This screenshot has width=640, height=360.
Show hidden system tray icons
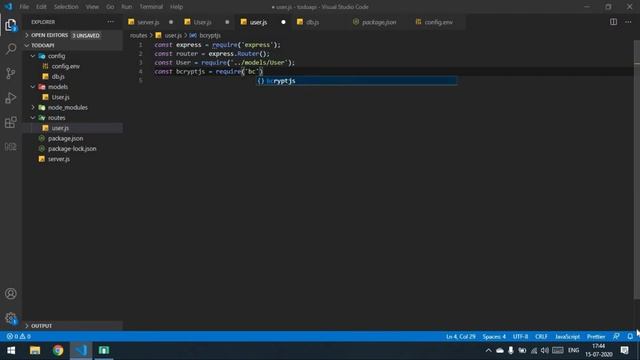(x=488, y=351)
